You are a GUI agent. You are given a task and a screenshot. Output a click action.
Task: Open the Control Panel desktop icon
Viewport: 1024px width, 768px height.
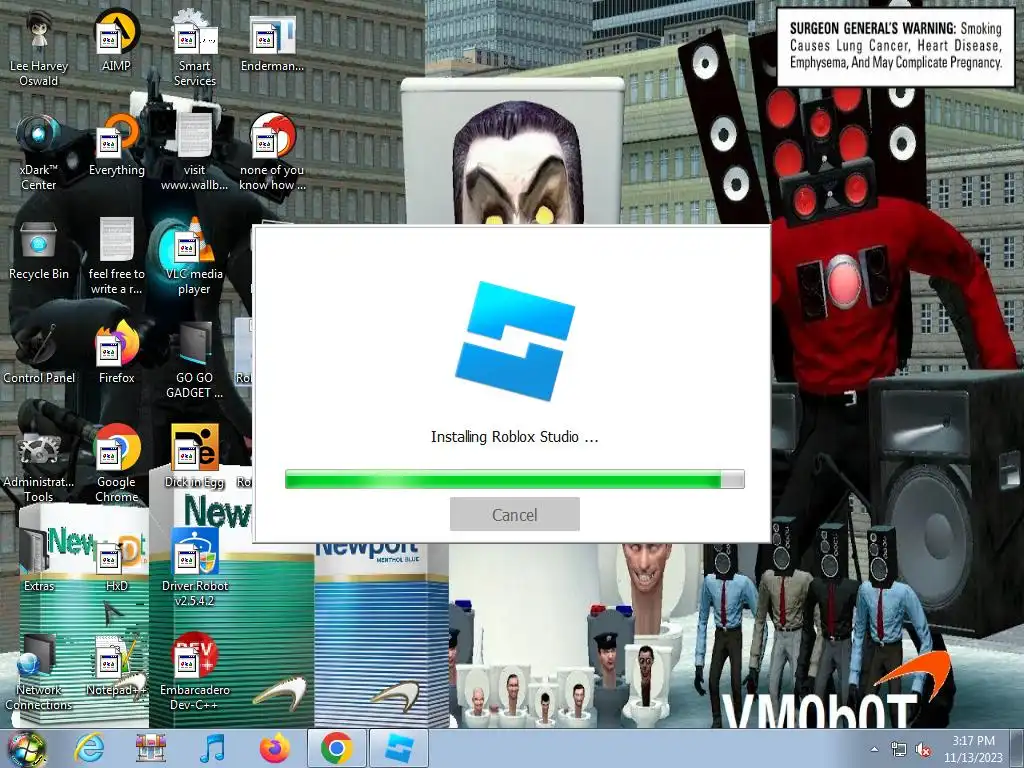[x=39, y=353]
